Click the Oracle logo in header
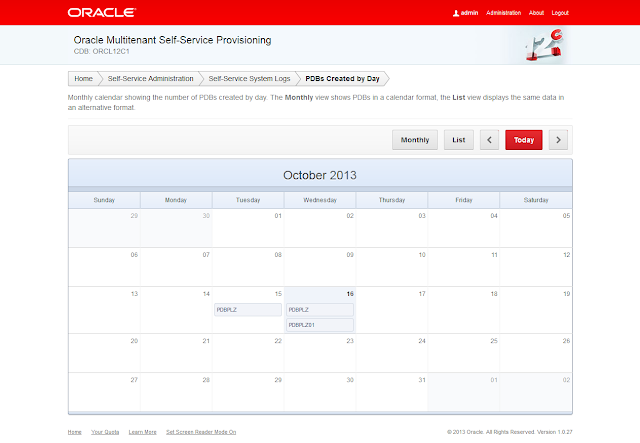640x443 pixels. (102, 13)
